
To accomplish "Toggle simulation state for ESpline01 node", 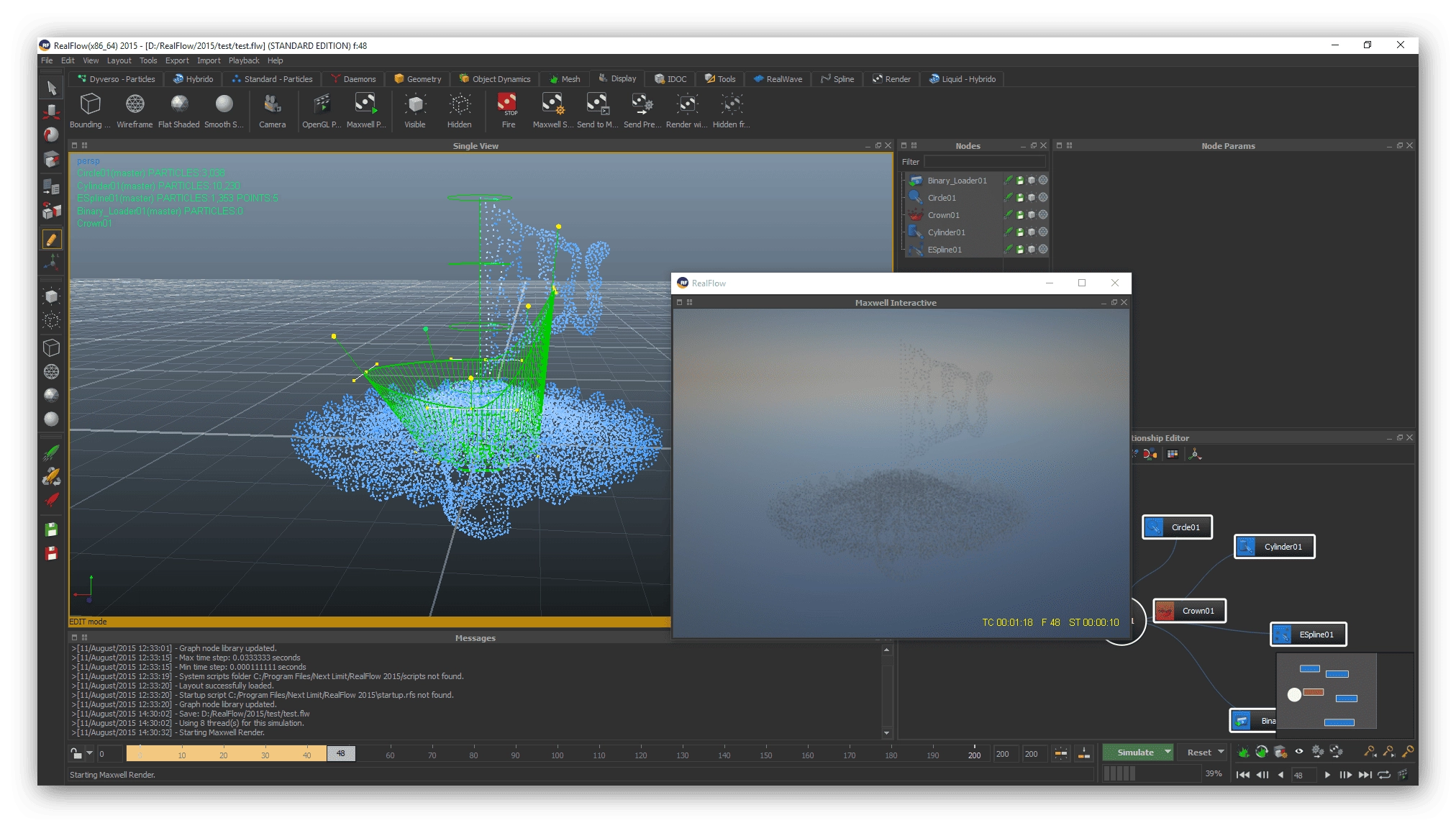I will coord(1009,250).
